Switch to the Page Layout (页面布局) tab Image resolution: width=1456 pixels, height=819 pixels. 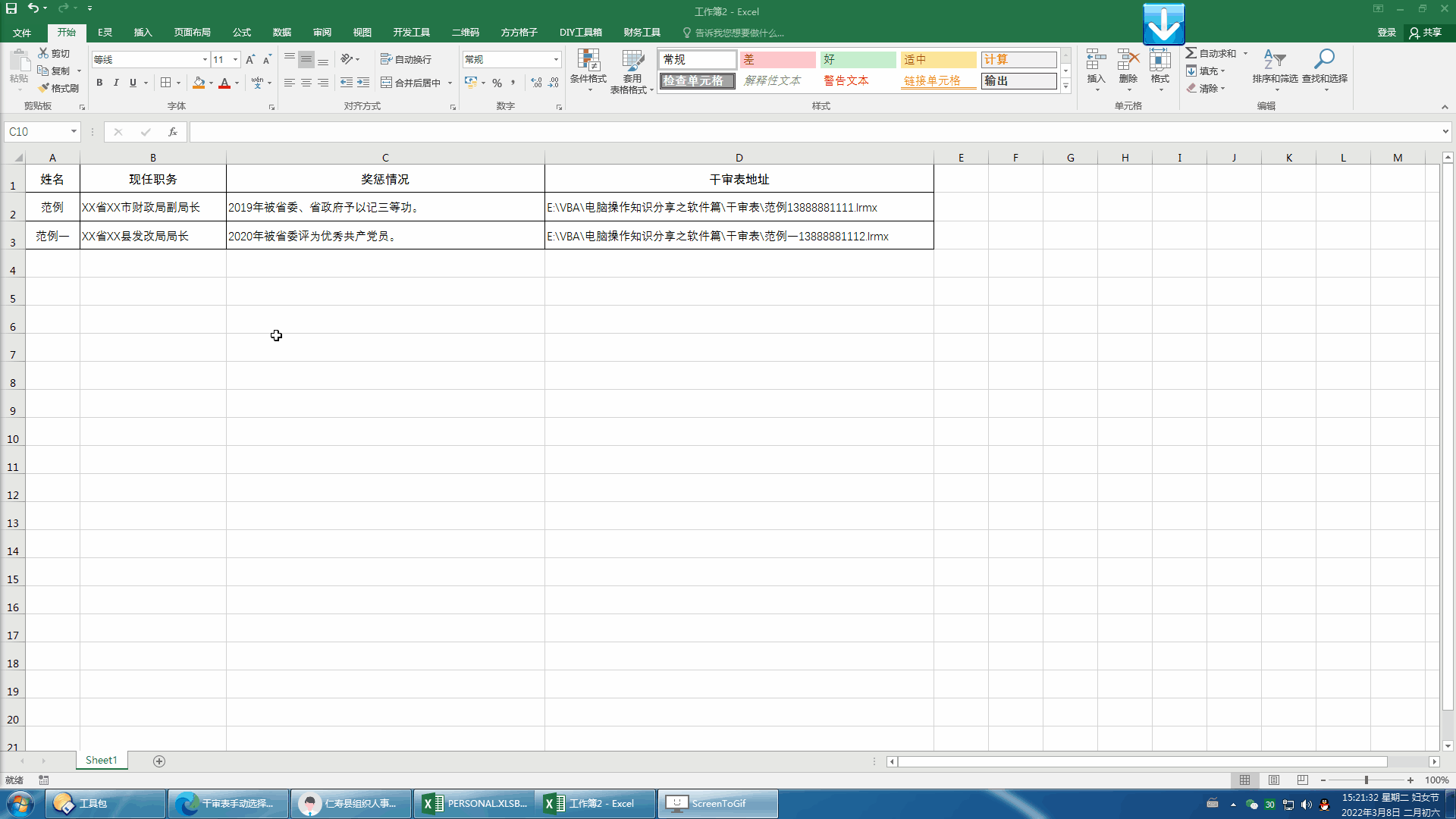[192, 33]
